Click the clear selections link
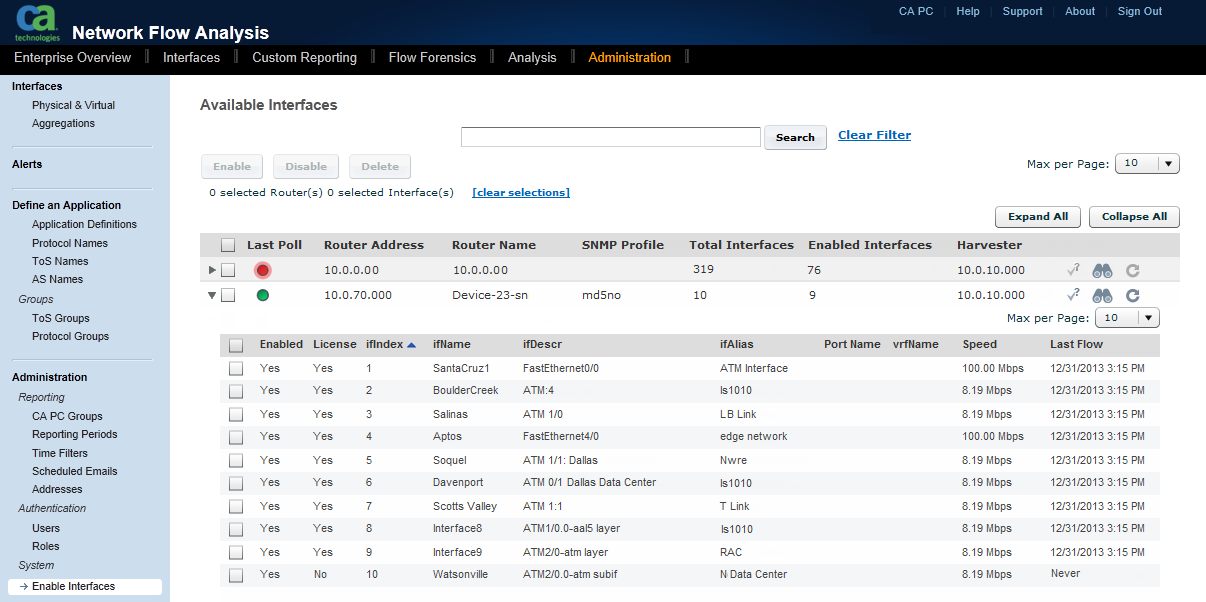Viewport: 1206px width, 602px height. 521,192
